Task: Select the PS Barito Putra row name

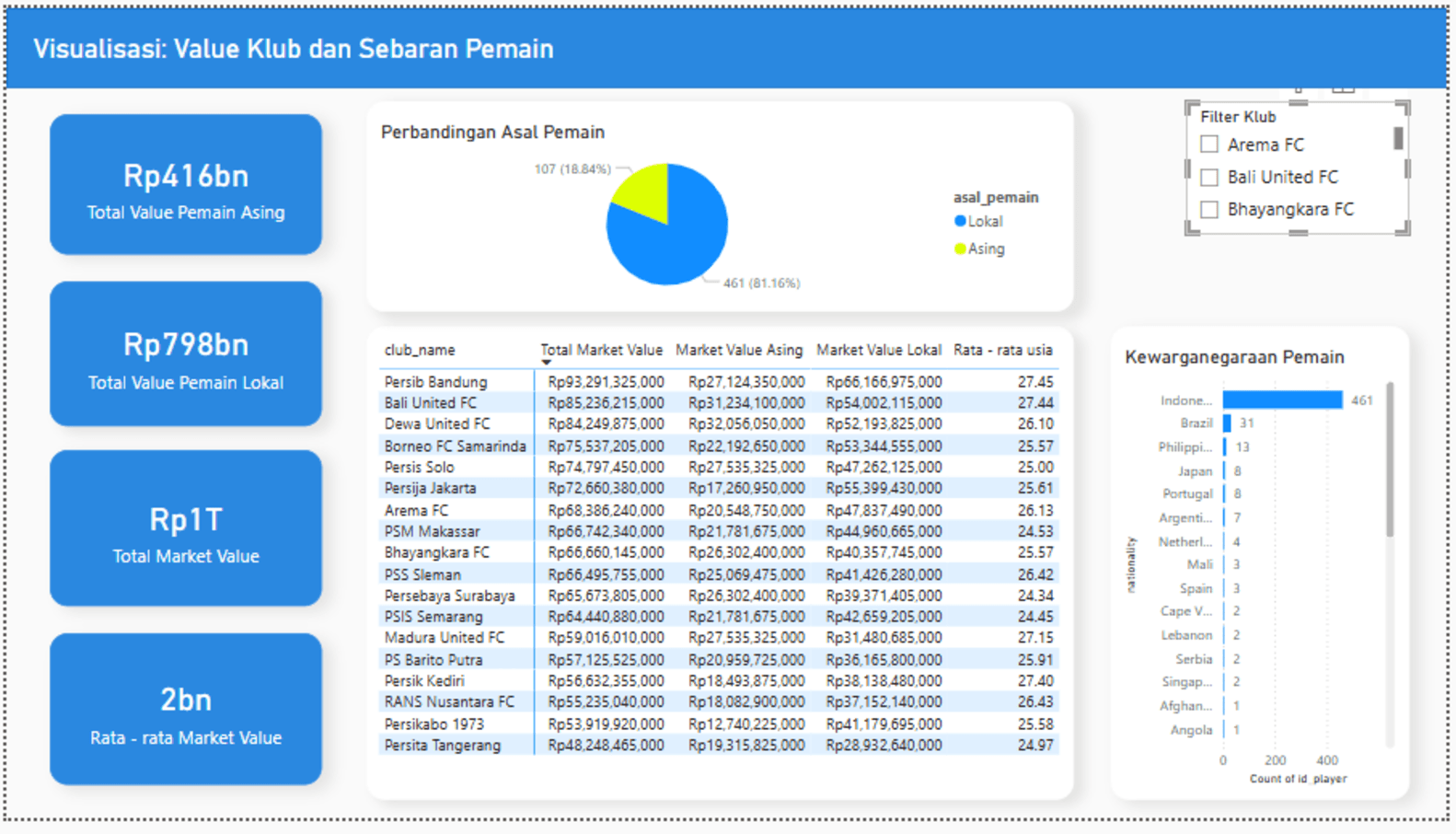Action: coord(433,659)
